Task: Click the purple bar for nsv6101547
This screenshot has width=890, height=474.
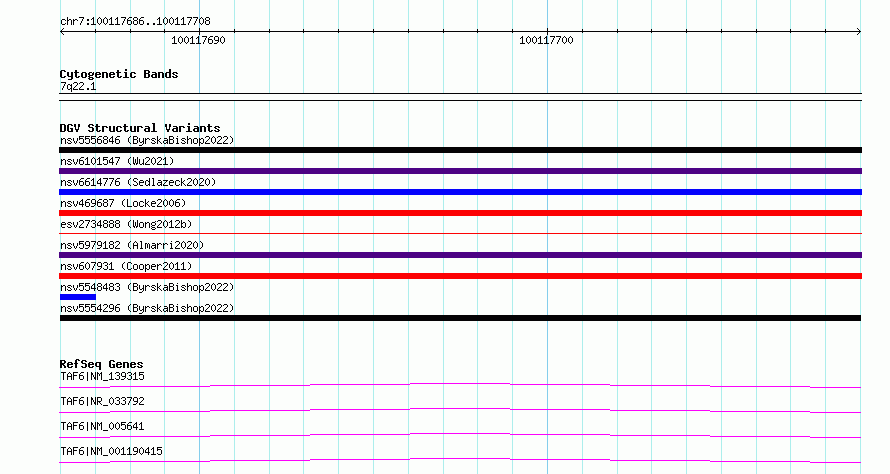Action: point(460,171)
